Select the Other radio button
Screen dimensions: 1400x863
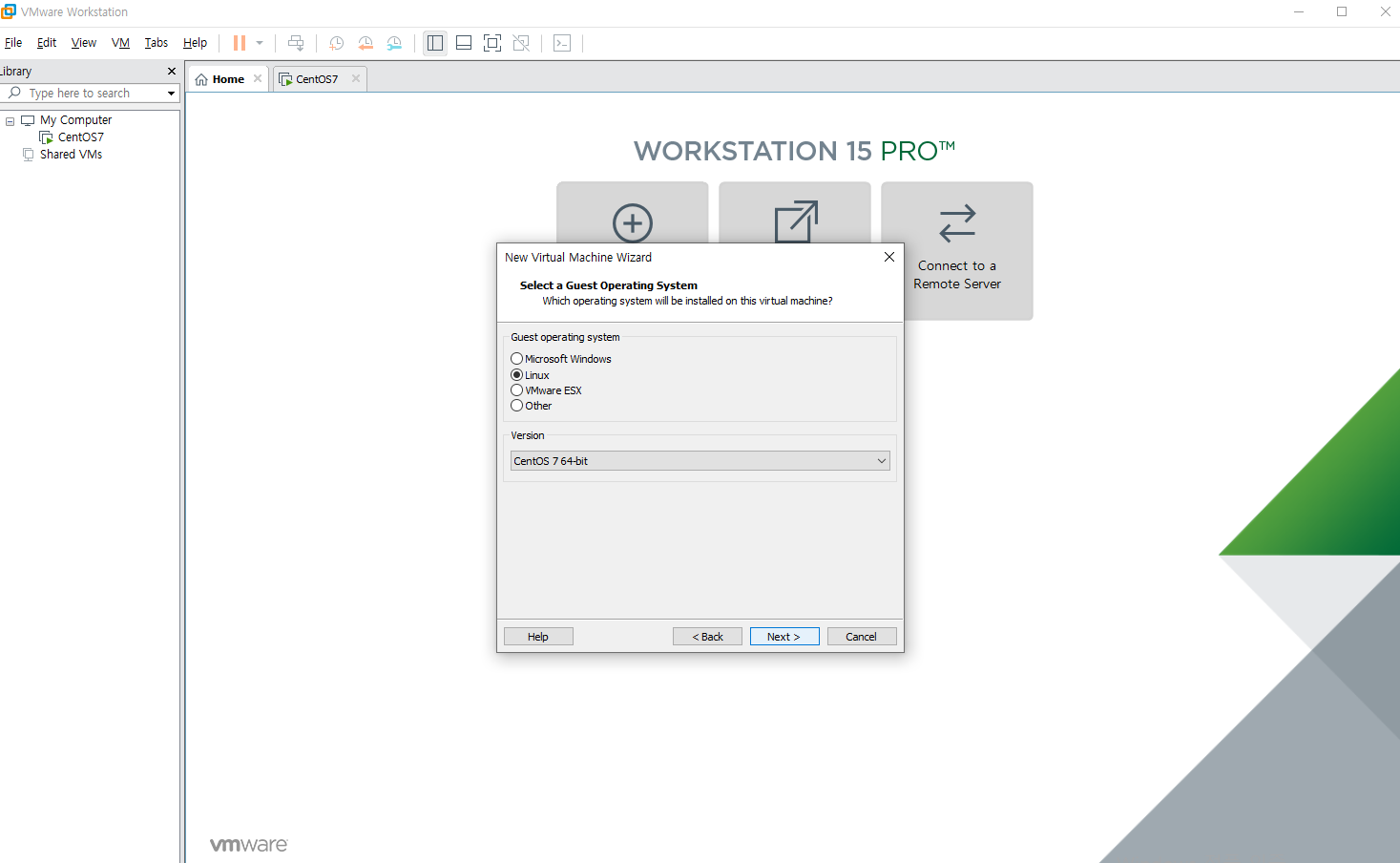tap(516, 406)
